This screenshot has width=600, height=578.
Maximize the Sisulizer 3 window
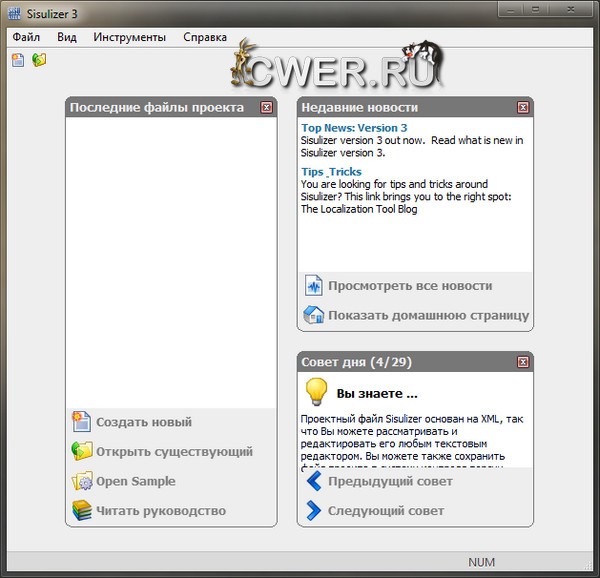[x=535, y=10]
